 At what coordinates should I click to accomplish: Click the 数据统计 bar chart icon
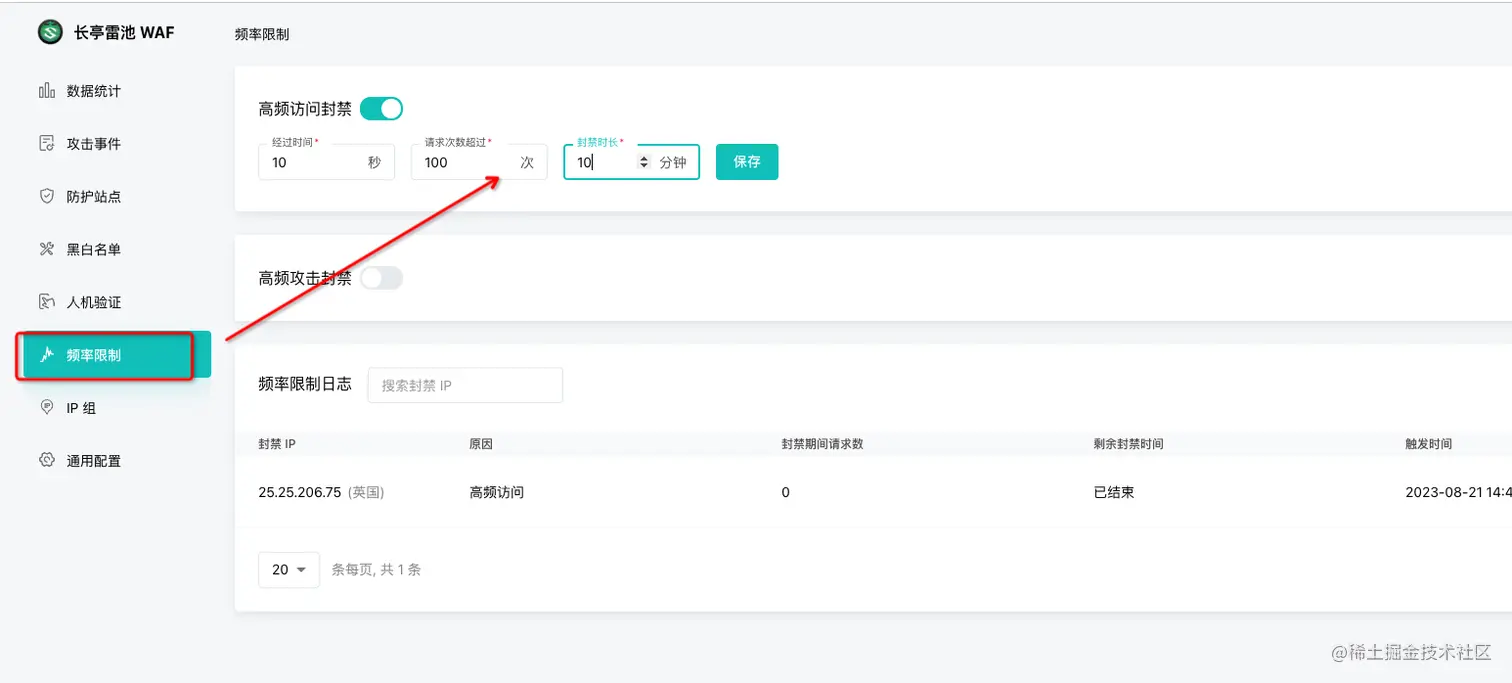pos(46,91)
